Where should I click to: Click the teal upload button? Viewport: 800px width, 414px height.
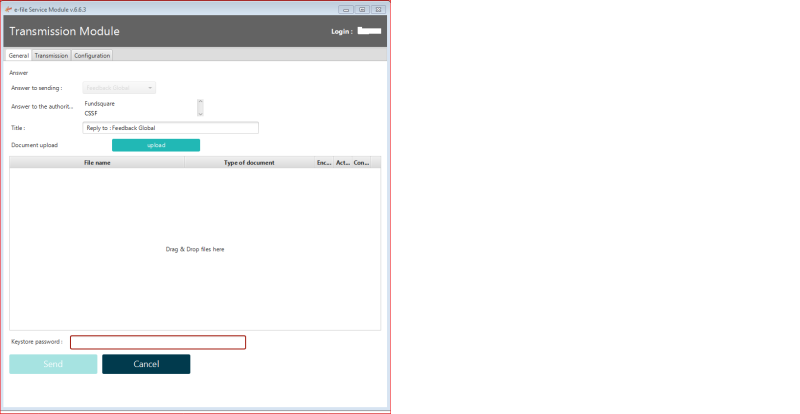(156, 145)
